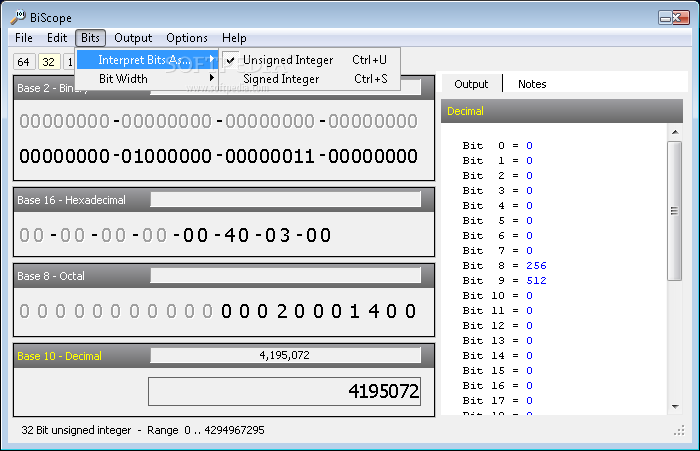Screen dimensions: 700x451
Task: Select the Bit 9 = 512 line
Action: tap(504, 281)
